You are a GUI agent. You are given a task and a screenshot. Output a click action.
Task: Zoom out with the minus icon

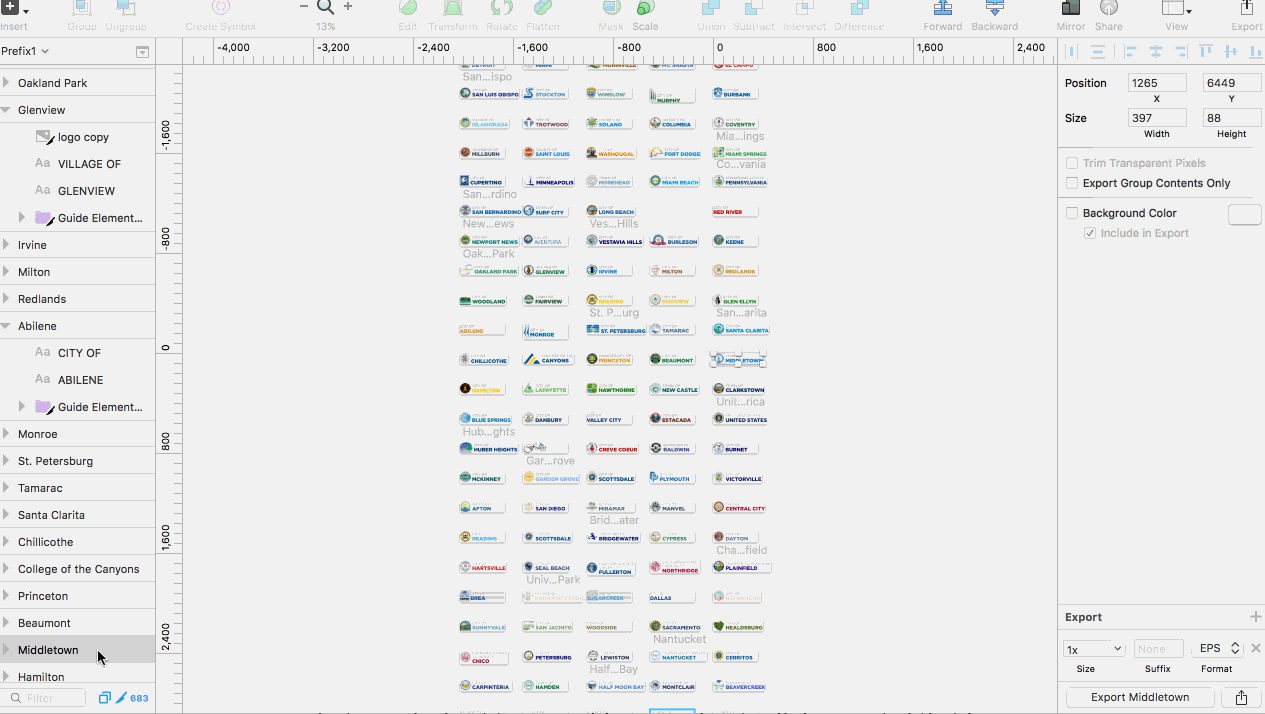(304, 7)
